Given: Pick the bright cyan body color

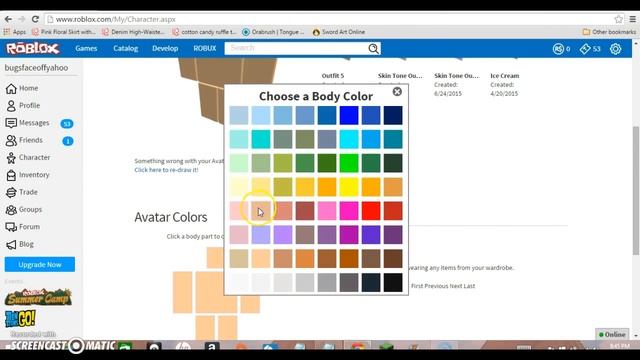Looking at the screenshot, I should pyautogui.click(x=349, y=139).
